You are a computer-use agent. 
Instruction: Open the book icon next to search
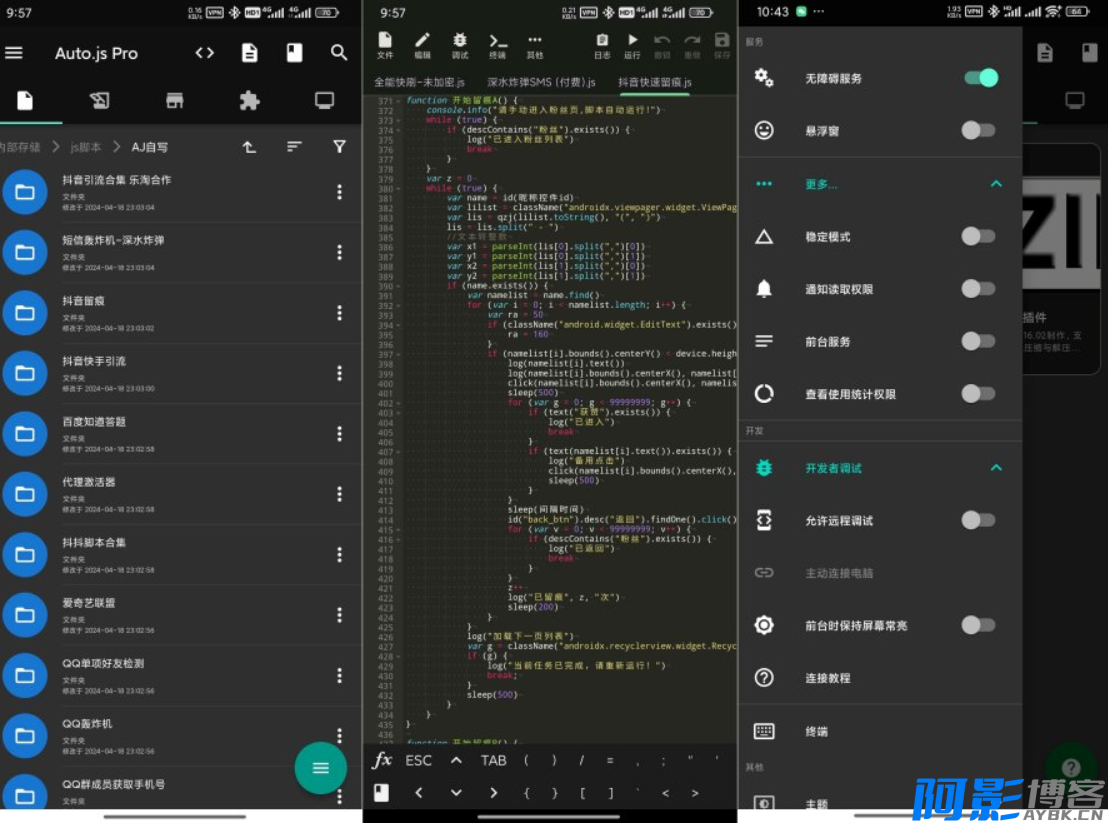pyautogui.click(x=294, y=53)
